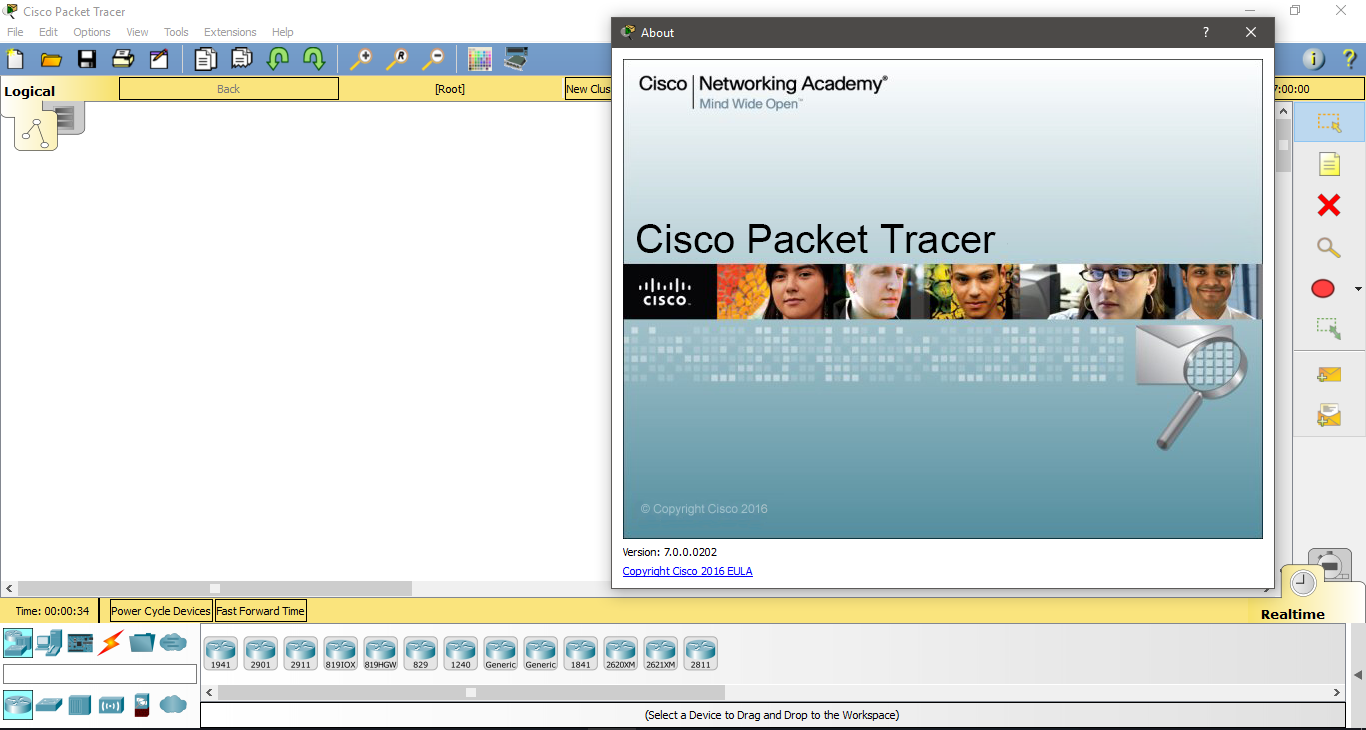Activate the red X Delete tool
This screenshot has height=730, width=1366.
click(1329, 205)
